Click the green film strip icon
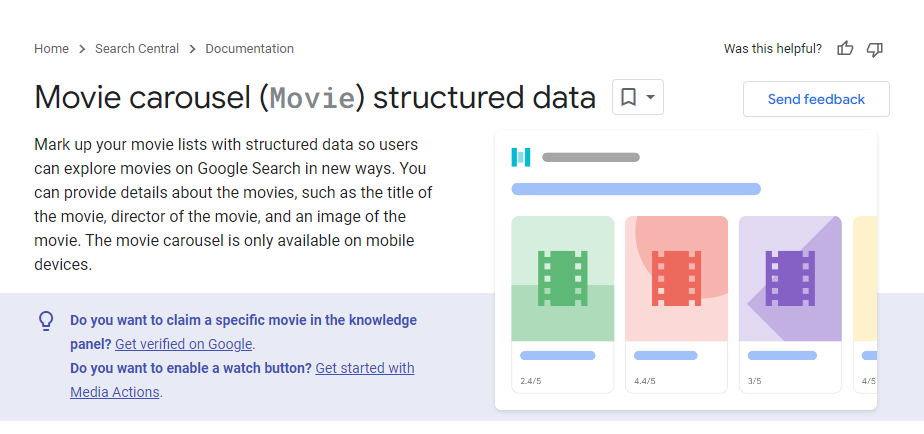The width and height of the screenshot is (924, 434). coord(562,277)
